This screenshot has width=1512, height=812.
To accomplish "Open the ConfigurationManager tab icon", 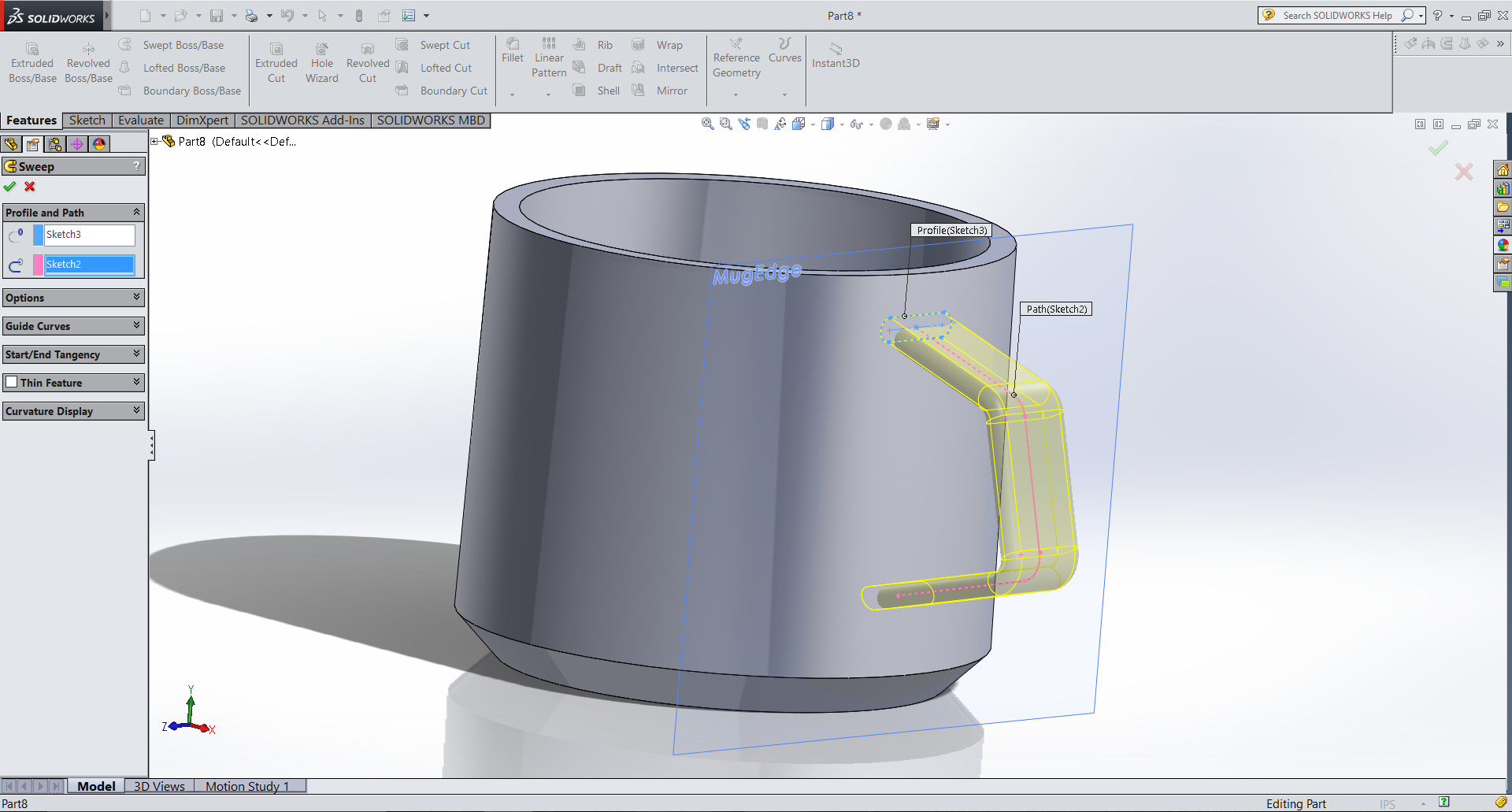I will click(x=55, y=144).
